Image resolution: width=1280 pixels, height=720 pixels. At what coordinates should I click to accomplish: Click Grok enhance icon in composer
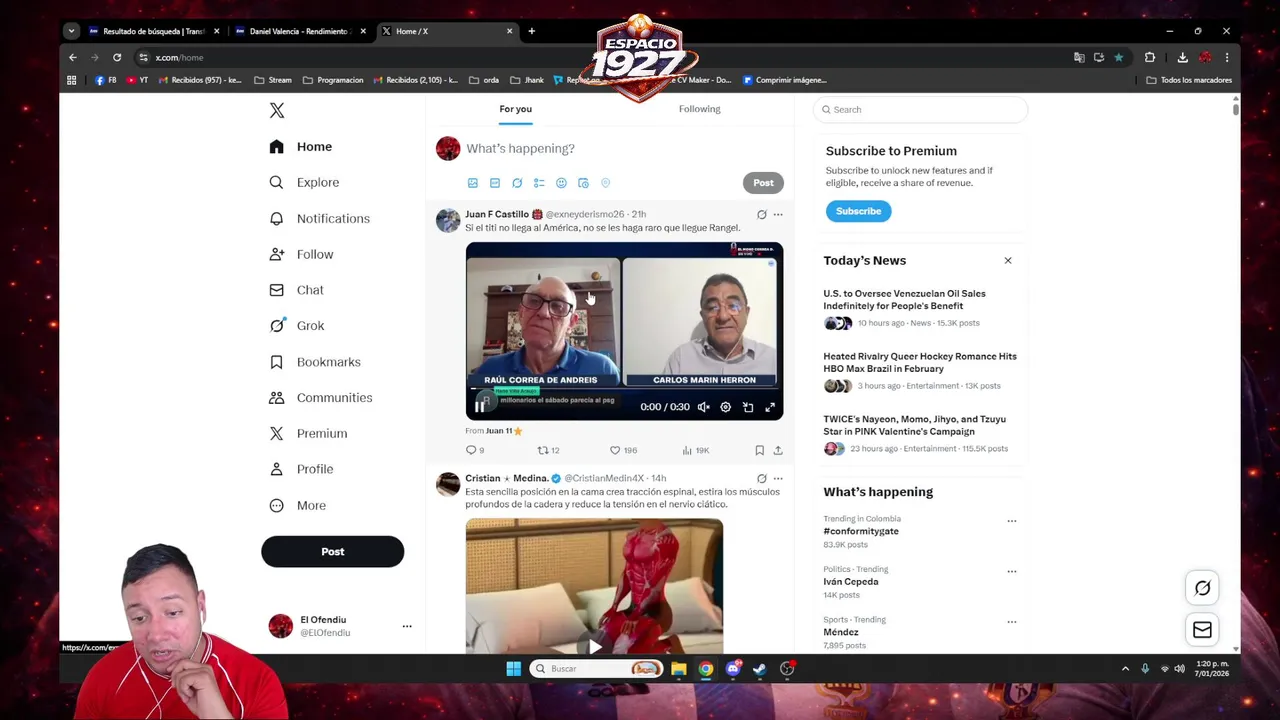click(517, 183)
